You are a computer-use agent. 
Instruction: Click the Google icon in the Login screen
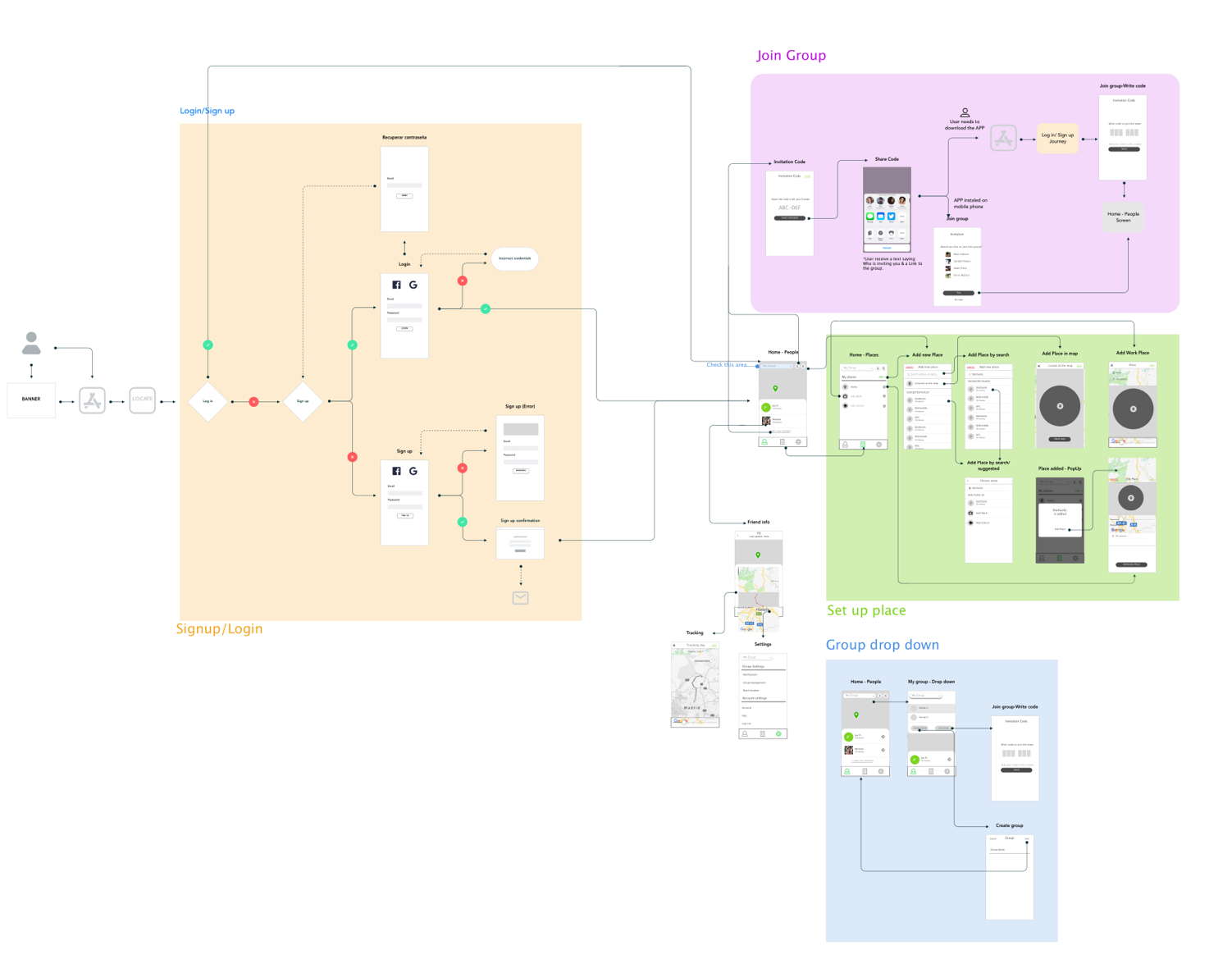pyautogui.click(x=413, y=285)
